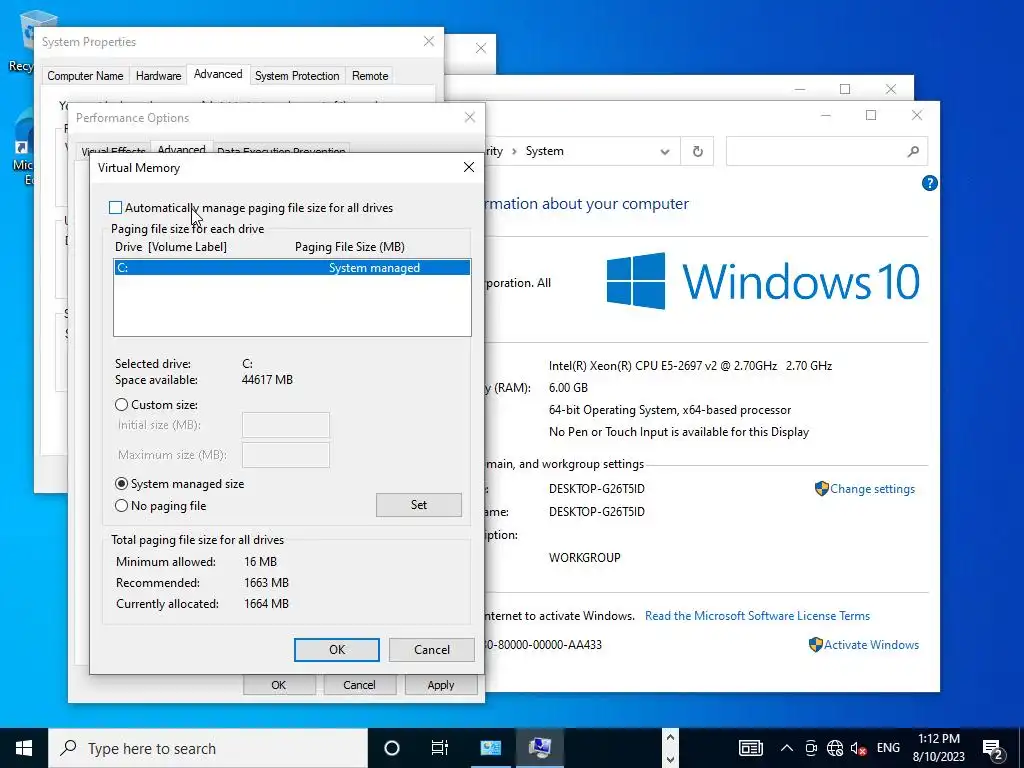Switch to System Properties taskbar app
The image size is (1024, 768).
click(540, 748)
